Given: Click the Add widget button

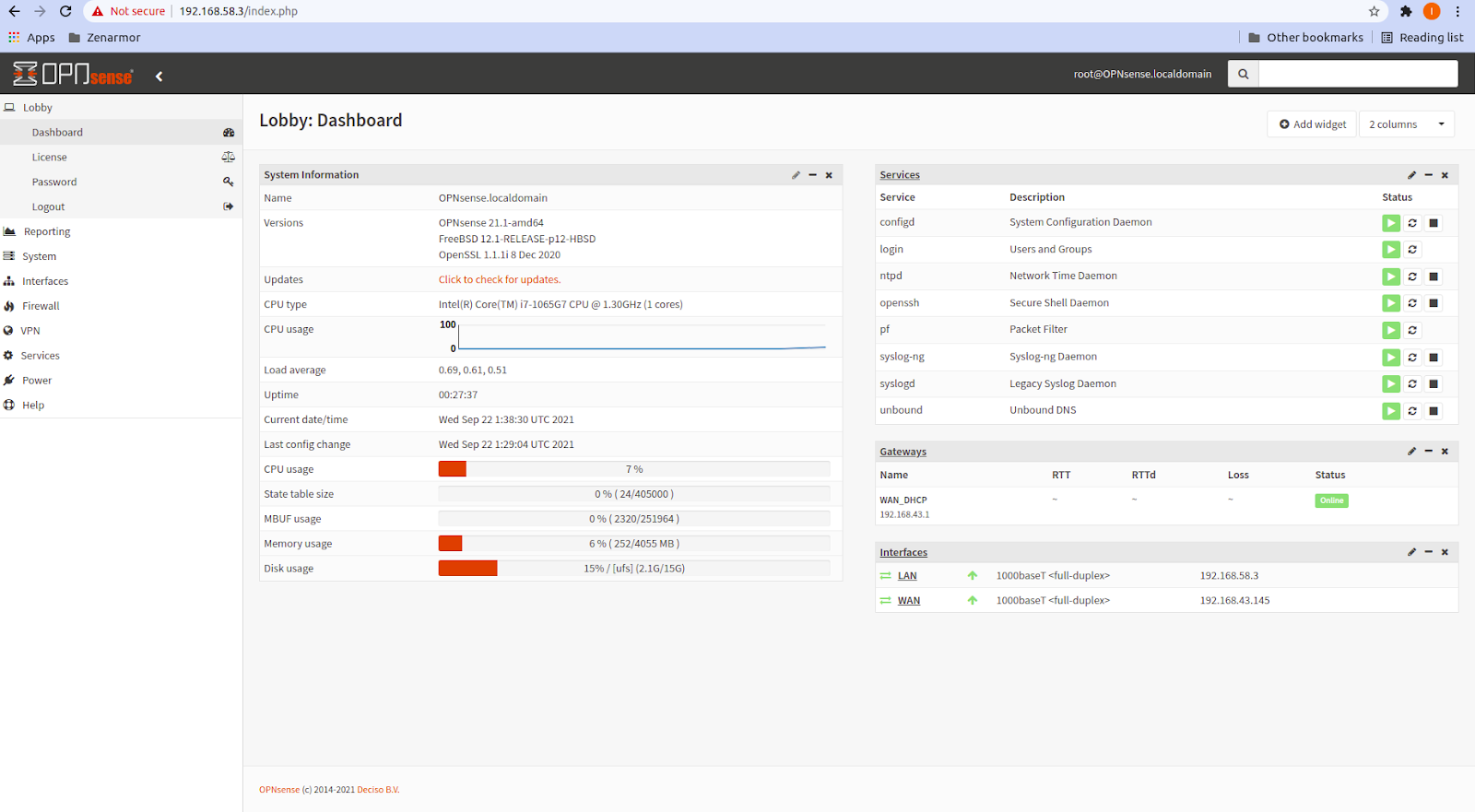Looking at the screenshot, I should 1312,124.
